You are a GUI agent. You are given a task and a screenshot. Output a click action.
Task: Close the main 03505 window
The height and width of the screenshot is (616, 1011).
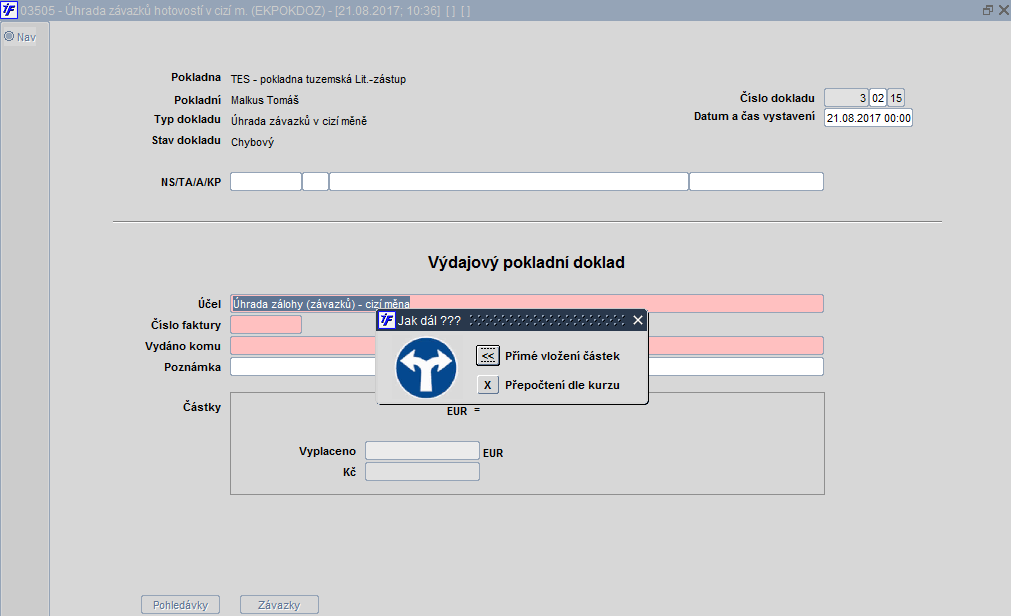click(x=1003, y=10)
